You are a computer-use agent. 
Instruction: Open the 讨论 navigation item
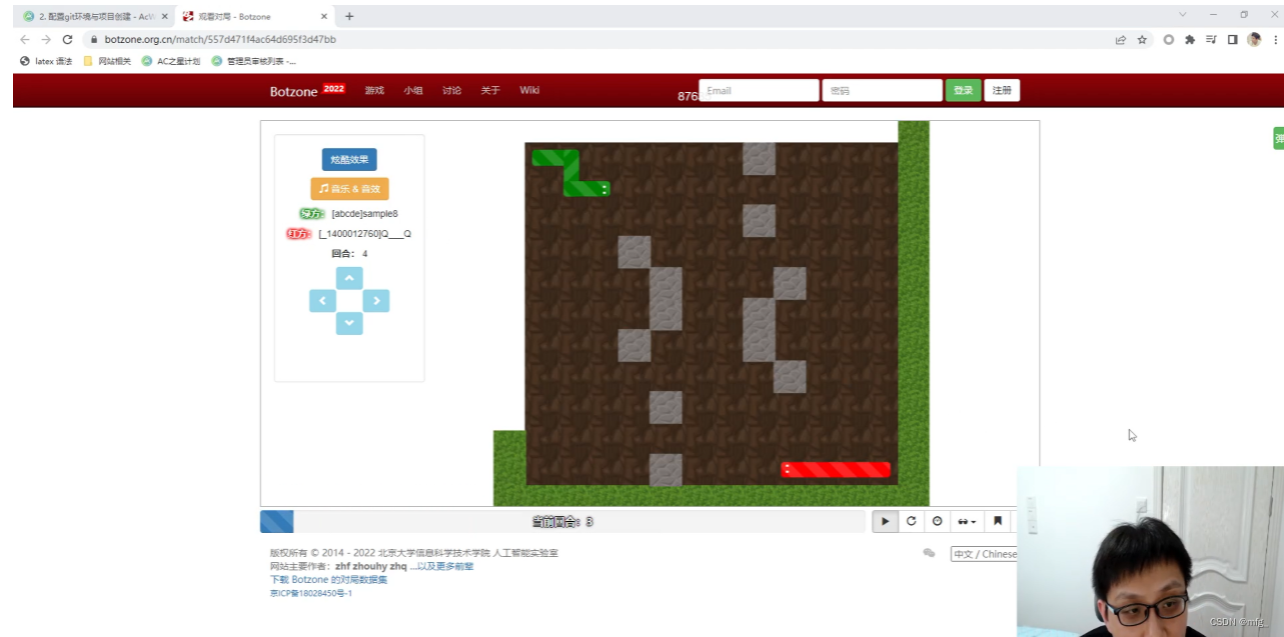click(x=452, y=90)
